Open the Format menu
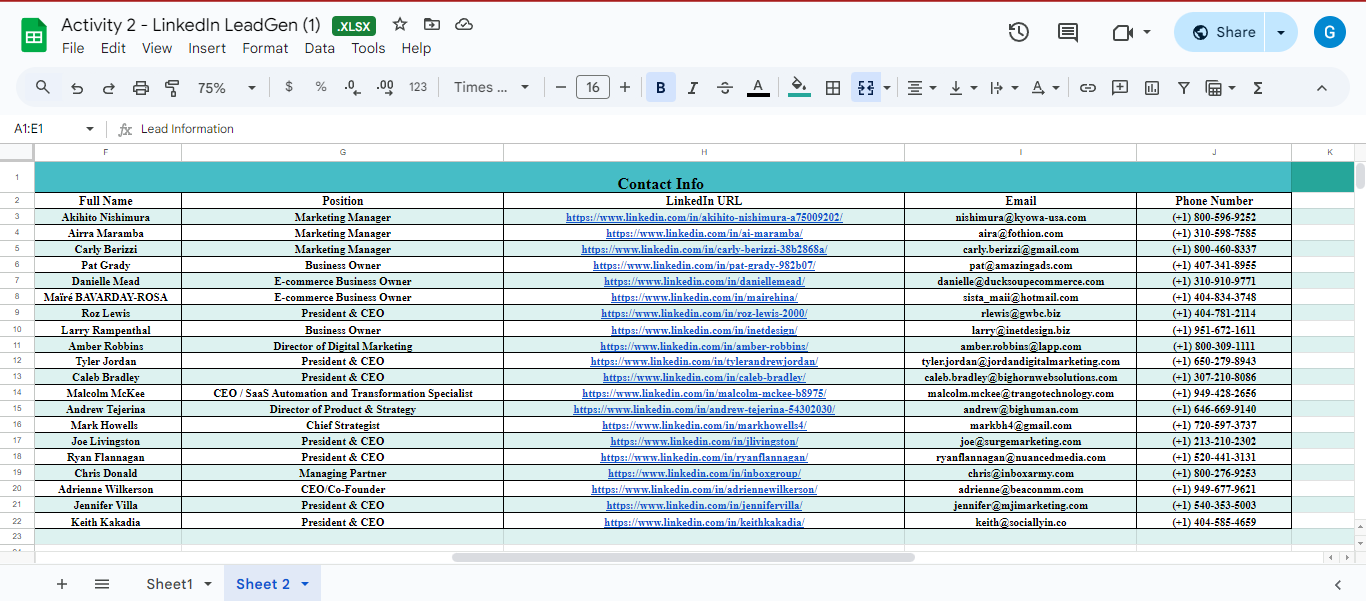 265,48
